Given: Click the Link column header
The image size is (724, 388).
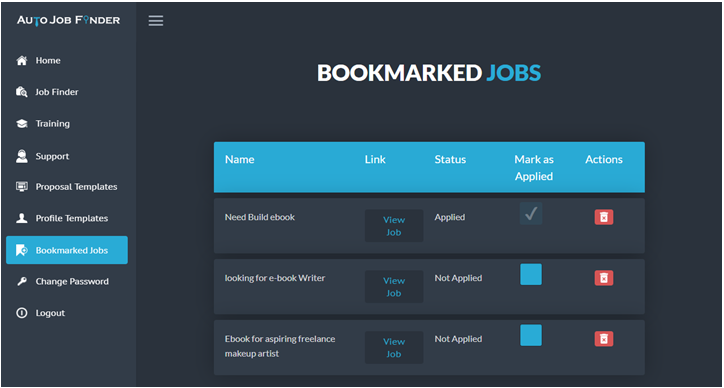Looking at the screenshot, I should 375,159.
